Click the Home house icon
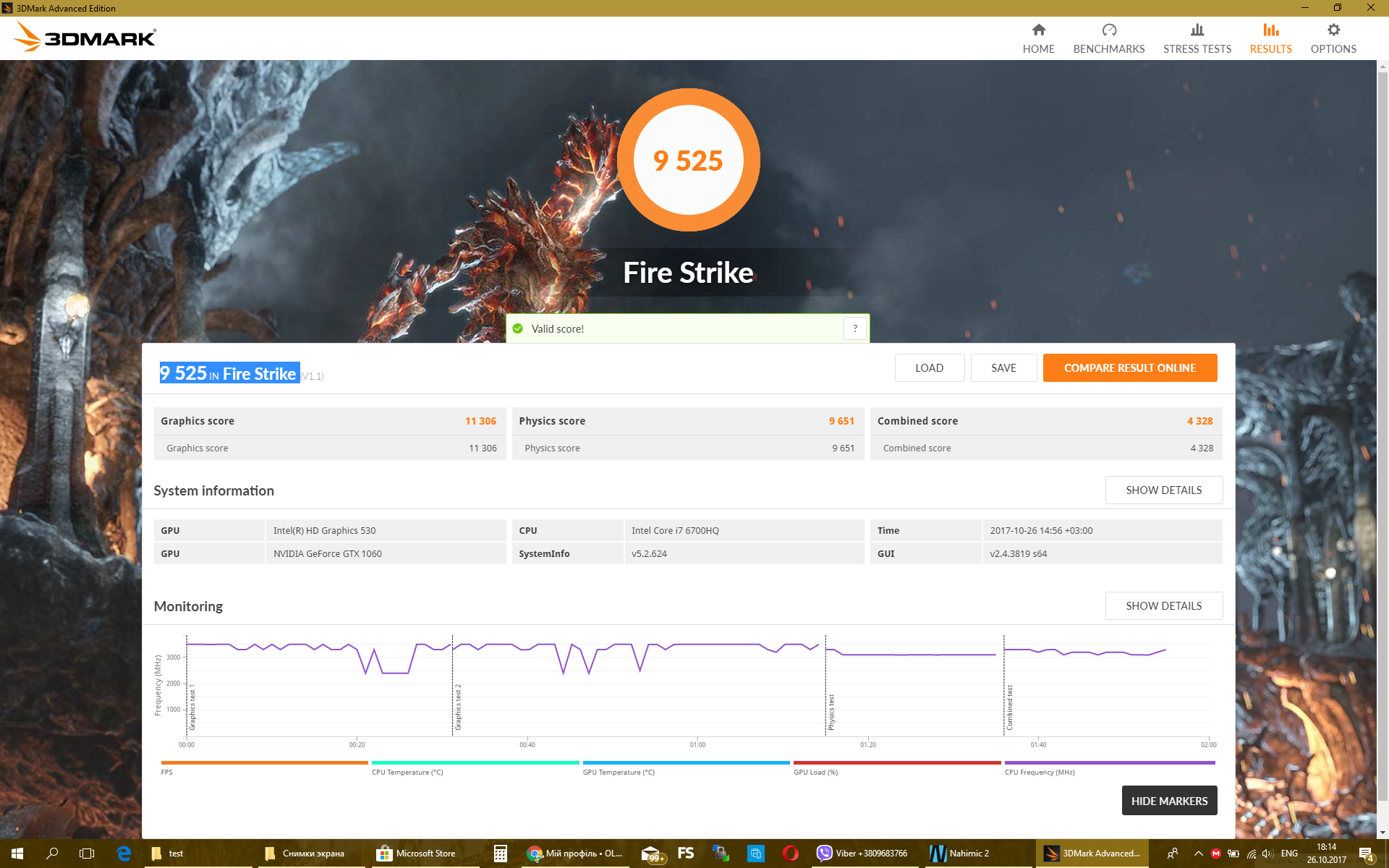The height and width of the screenshot is (868, 1389). click(x=1038, y=30)
